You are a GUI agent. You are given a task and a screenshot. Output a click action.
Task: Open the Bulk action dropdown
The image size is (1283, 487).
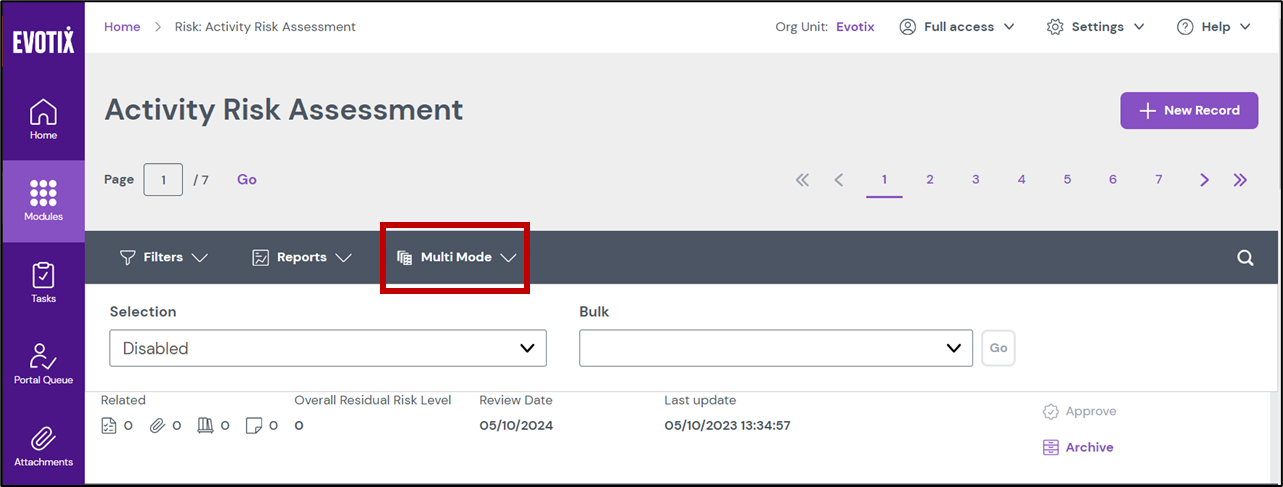coord(775,348)
